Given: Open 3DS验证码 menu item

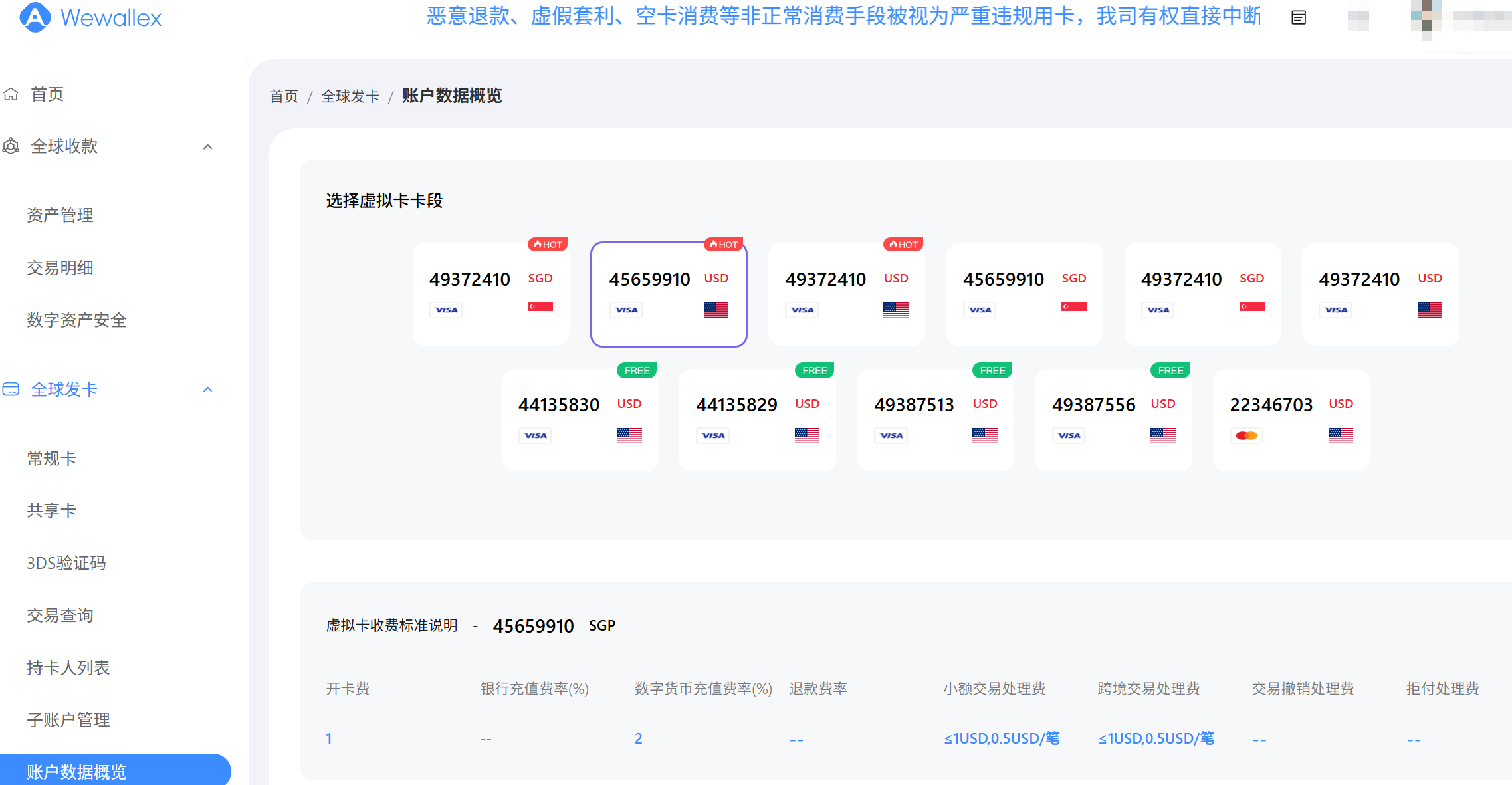Looking at the screenshot, I should pos(66,563).
